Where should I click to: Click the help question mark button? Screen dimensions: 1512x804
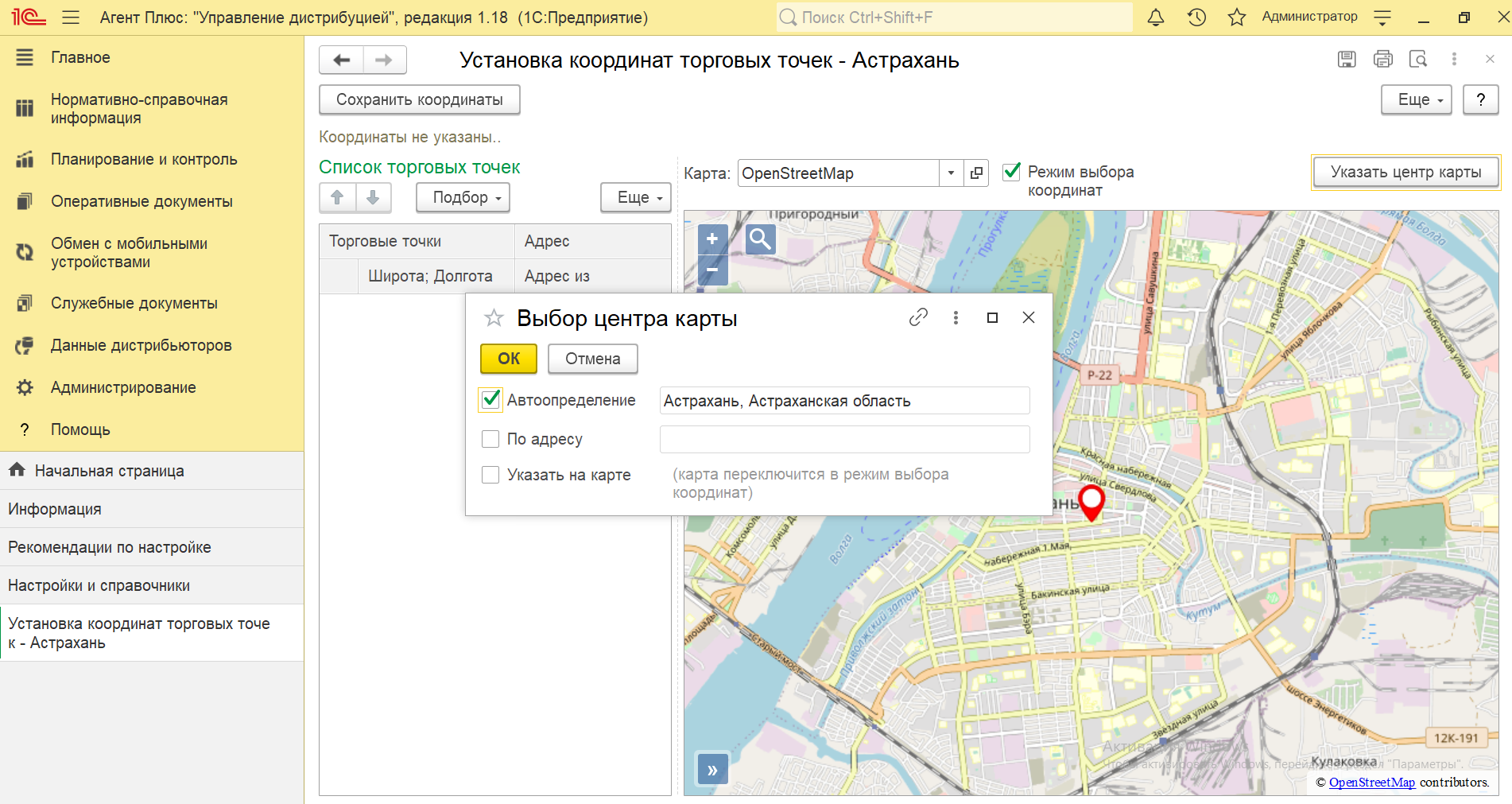(1480, 99)
